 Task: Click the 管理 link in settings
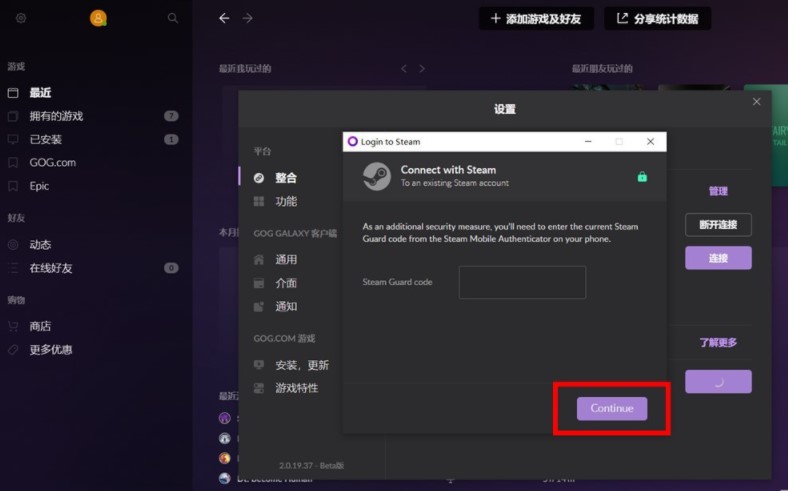coord(718,191)
